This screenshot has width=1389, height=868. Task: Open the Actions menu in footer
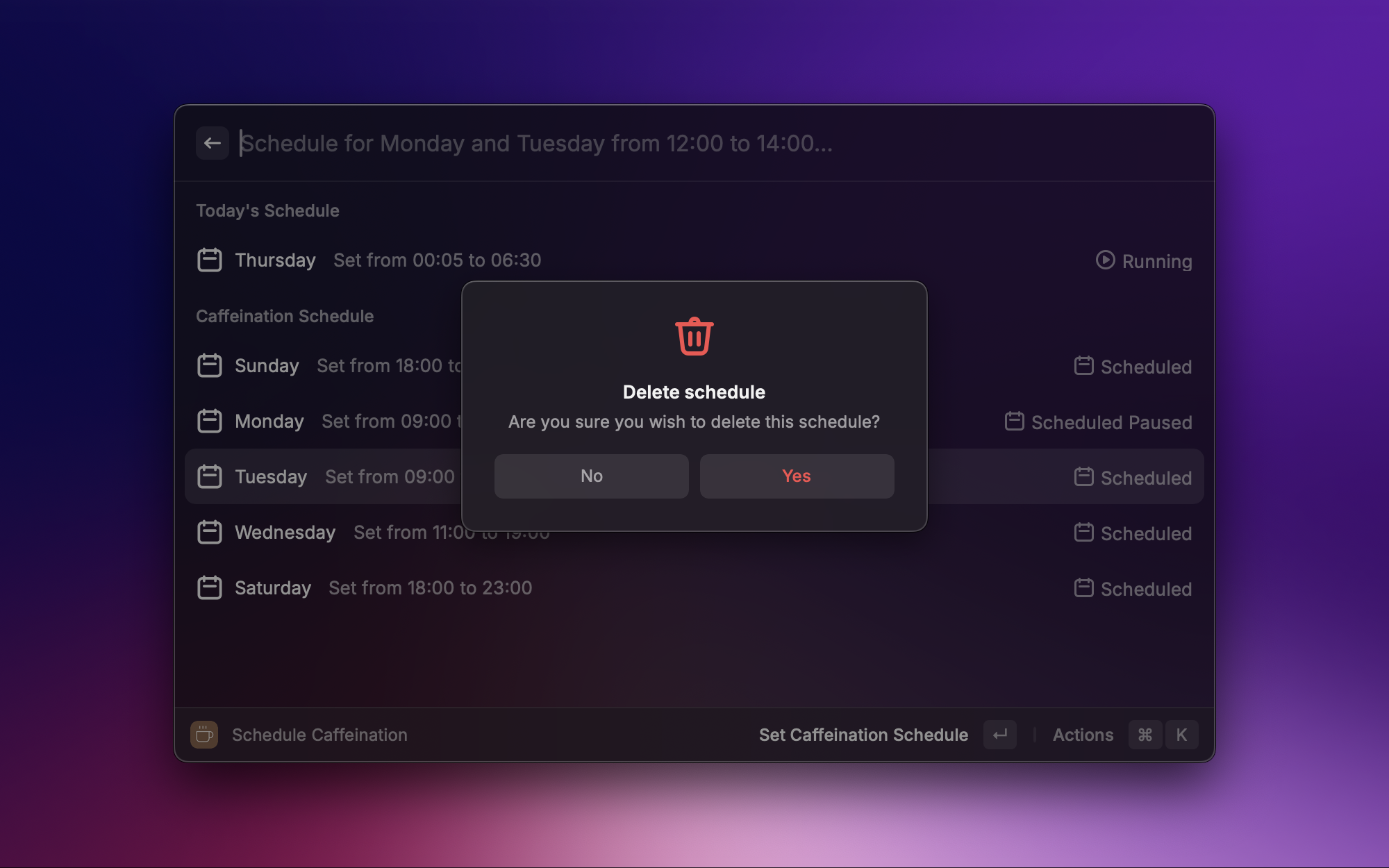(1083, 735)
